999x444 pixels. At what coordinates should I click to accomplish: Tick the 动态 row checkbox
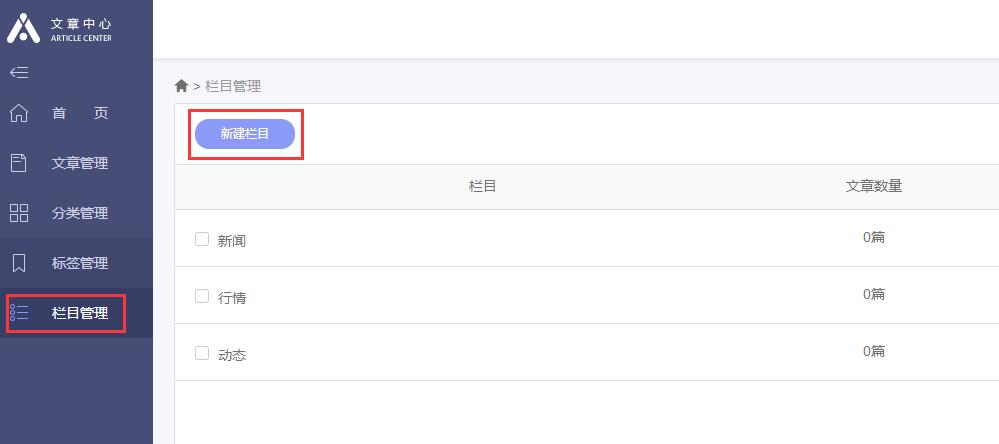point(202,353)
